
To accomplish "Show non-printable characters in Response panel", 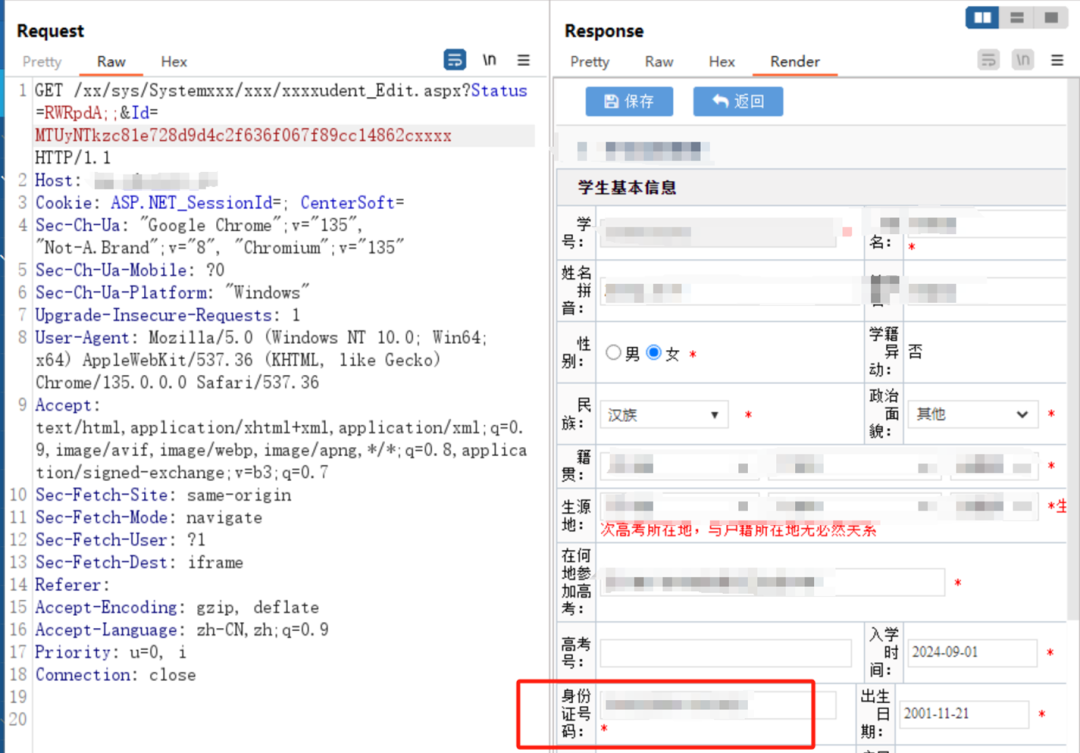I will coord(1023,60).
